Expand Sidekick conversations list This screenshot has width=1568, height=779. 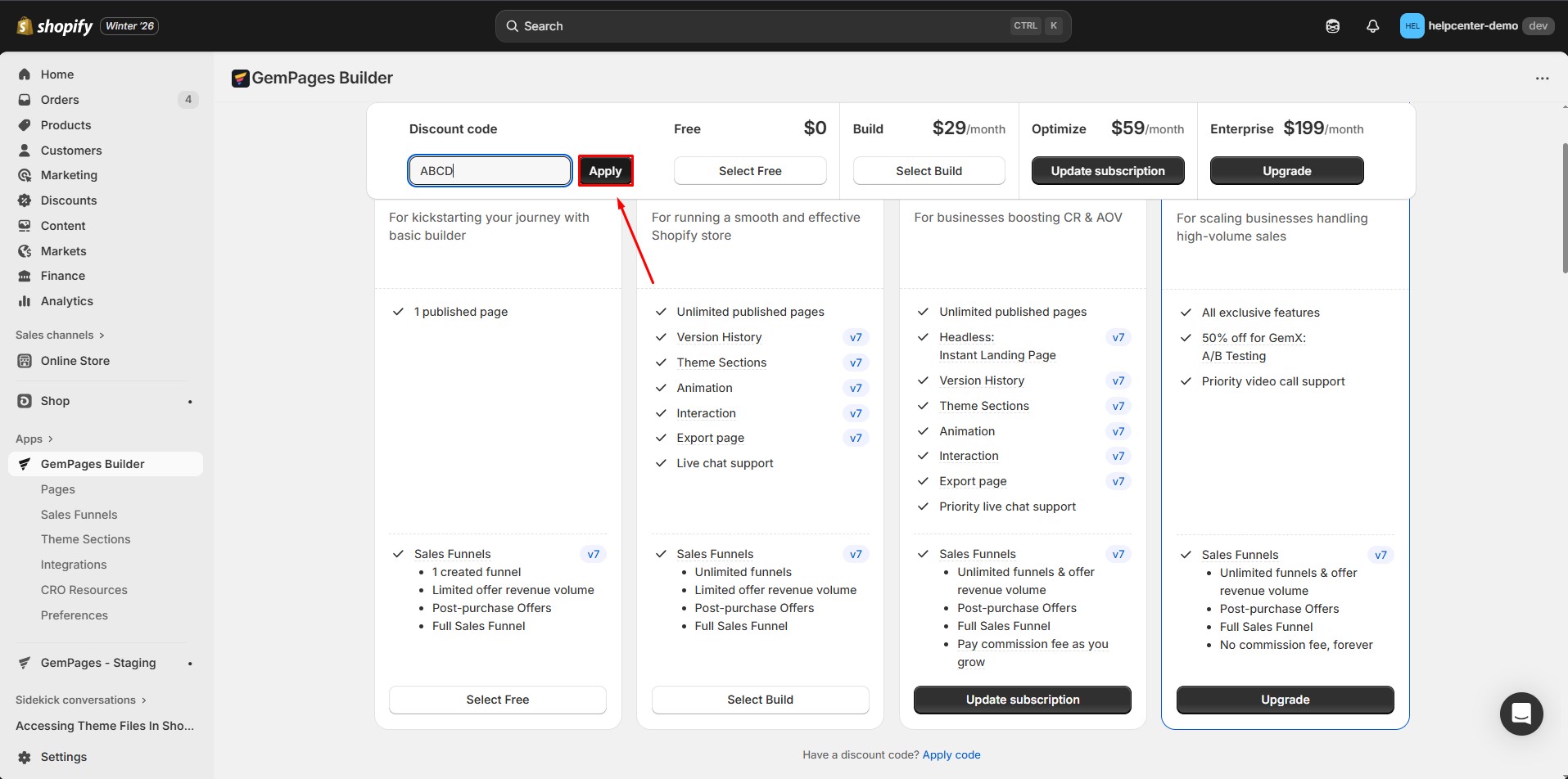pos(80,700)
